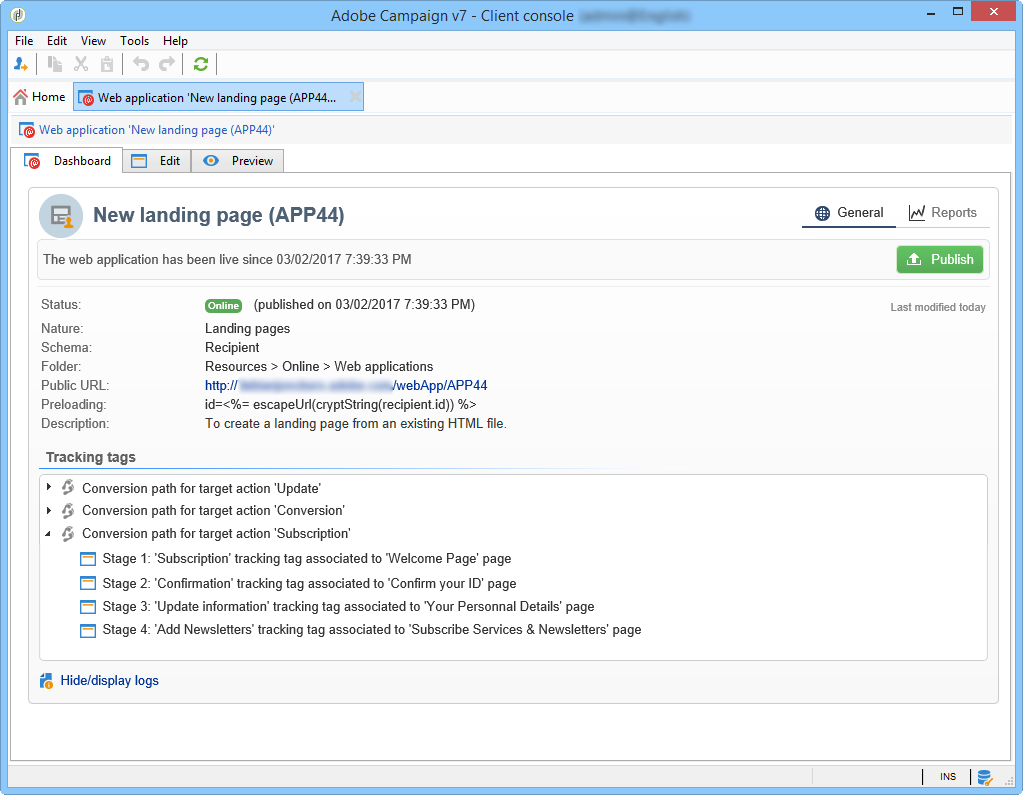The height and width of the screenshot is (800, 1025).
Task: Click the green Publish button
Action: pos(939,259)
